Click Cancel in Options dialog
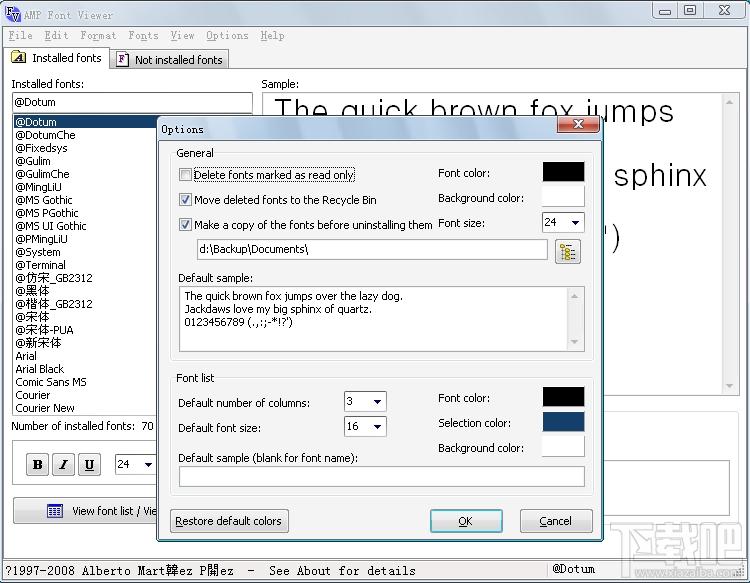 click(556, 521)
